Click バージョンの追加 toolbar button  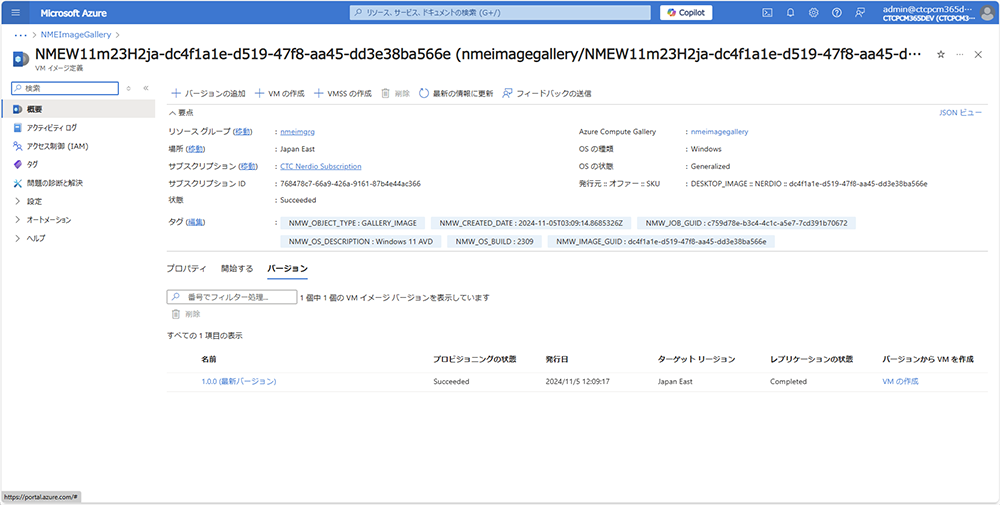209,93
